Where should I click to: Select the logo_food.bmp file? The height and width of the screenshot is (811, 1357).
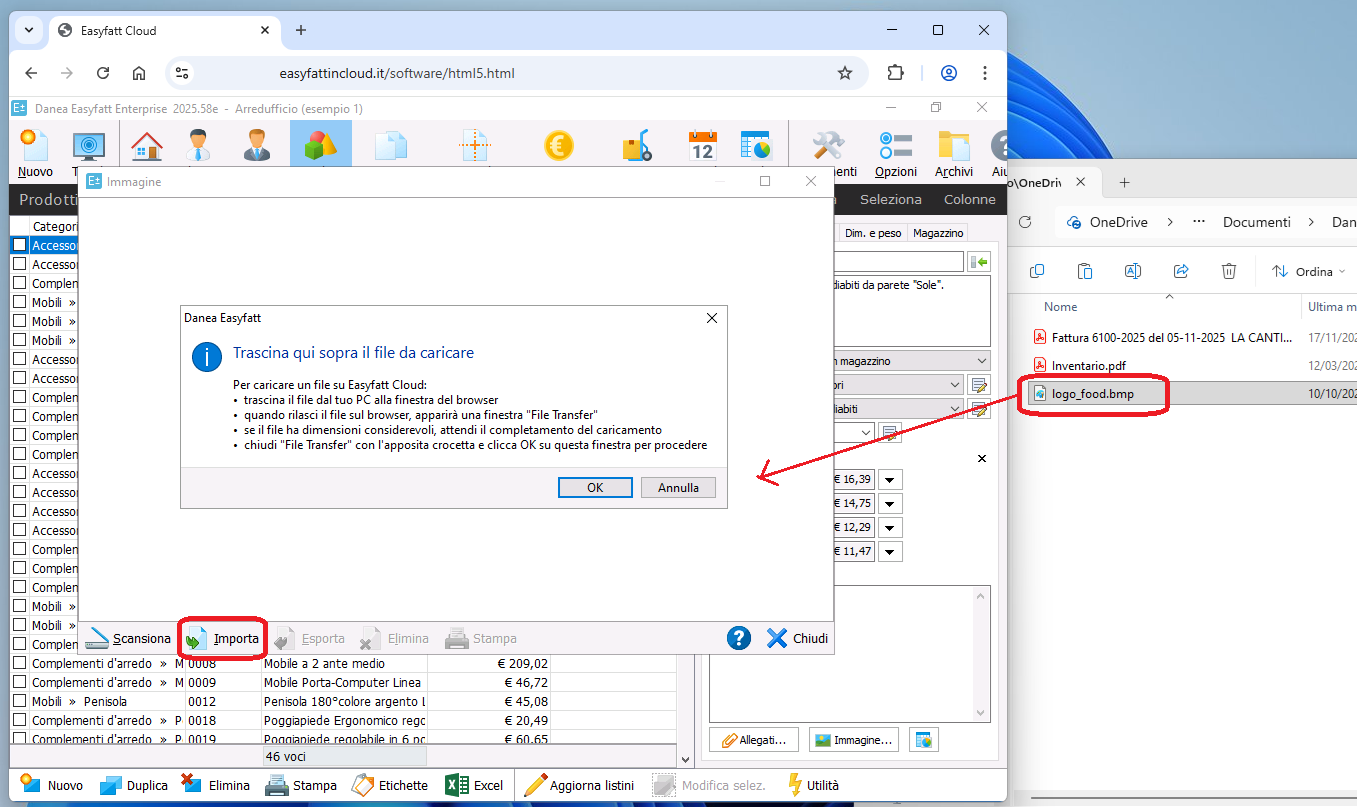(1092, 394)
